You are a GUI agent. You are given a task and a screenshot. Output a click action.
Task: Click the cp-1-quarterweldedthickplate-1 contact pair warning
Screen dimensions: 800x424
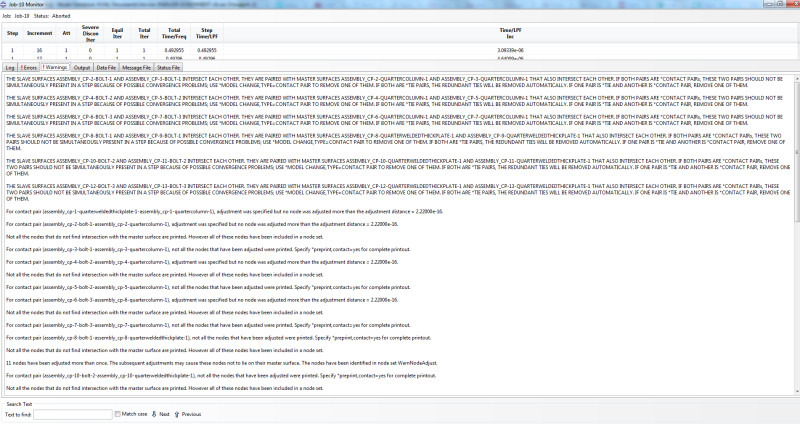tap(224, 211)
